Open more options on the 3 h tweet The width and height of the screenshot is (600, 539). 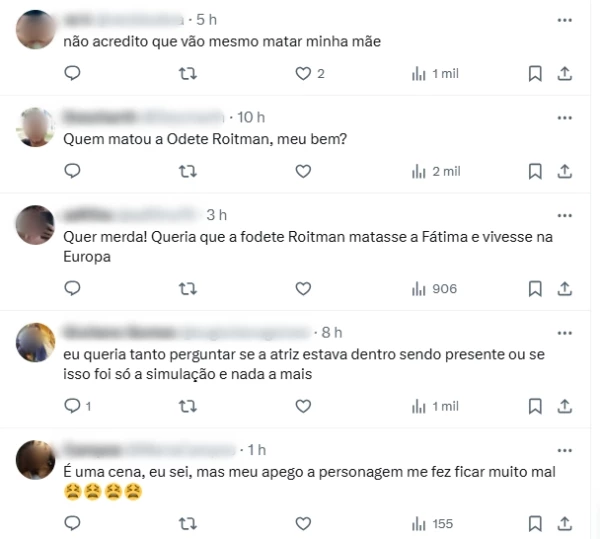(x=564, y=215)
